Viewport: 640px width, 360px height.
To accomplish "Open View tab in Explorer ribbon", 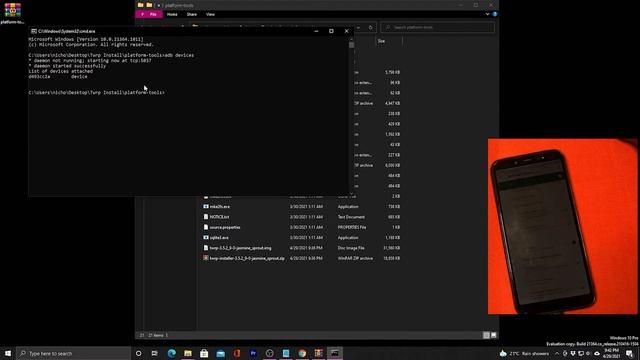I will click(210, 14).
